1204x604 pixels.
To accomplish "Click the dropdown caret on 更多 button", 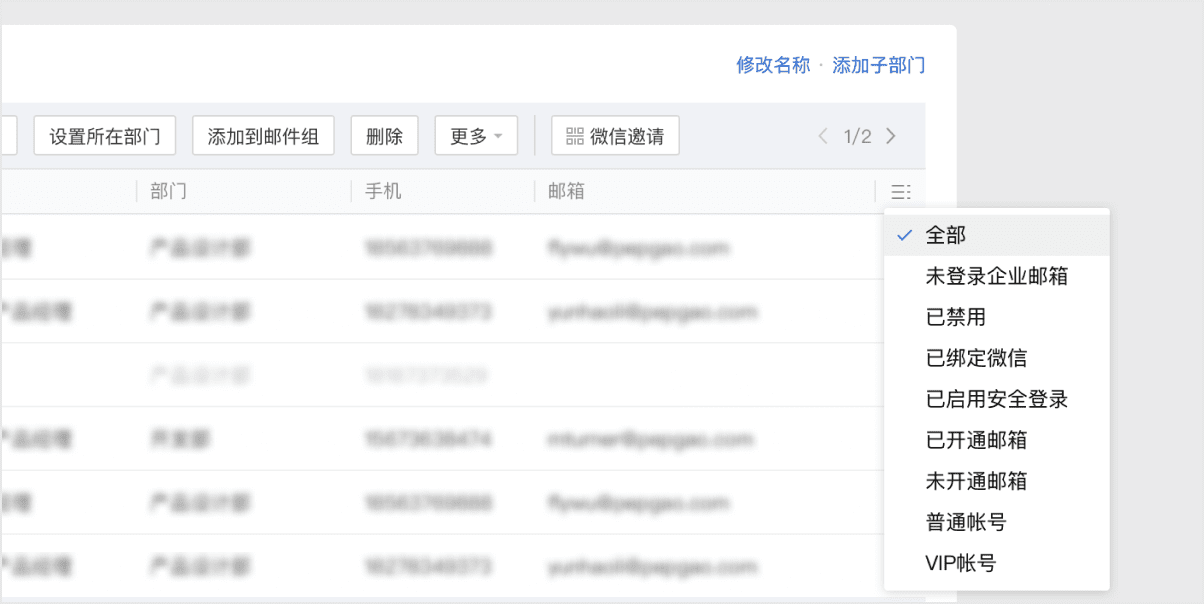I will click(x=499, y=135).
